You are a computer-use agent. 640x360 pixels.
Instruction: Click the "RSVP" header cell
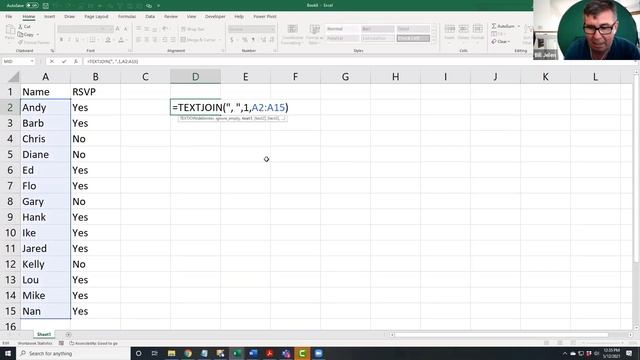tap(96, 92)
